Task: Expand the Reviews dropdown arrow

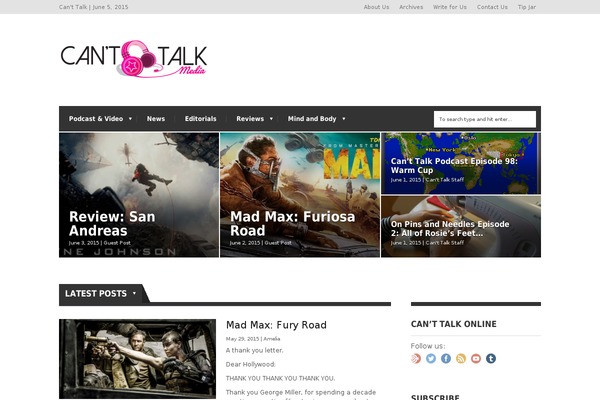Action: 271,119
